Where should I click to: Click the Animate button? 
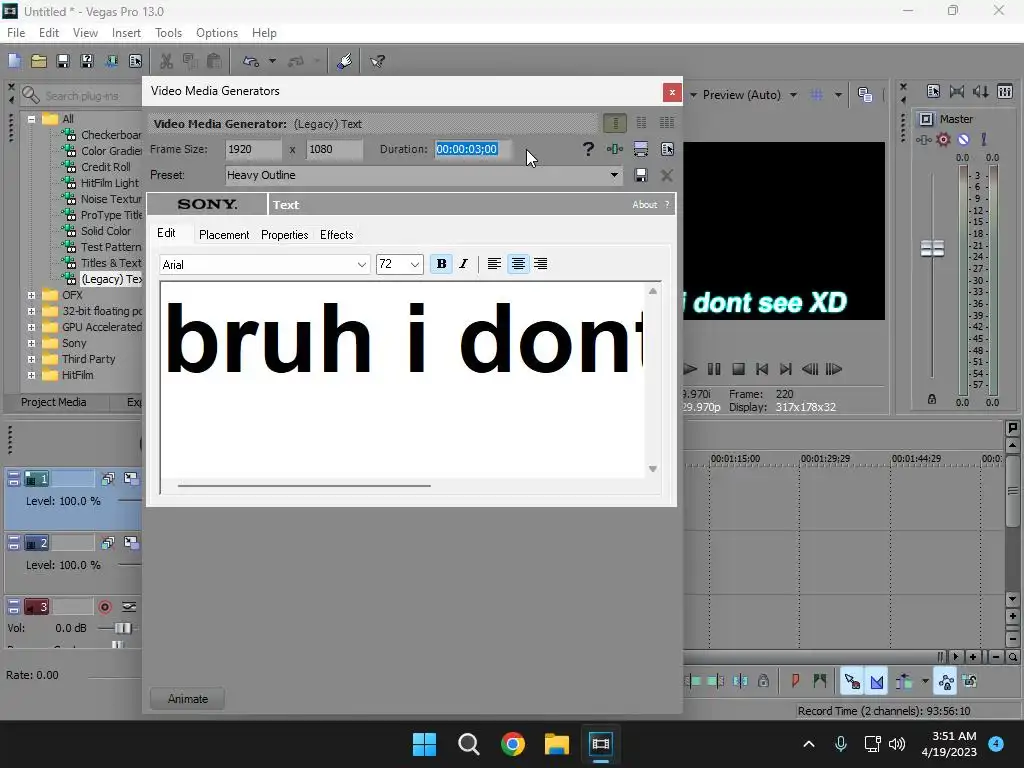pos(187,699)
